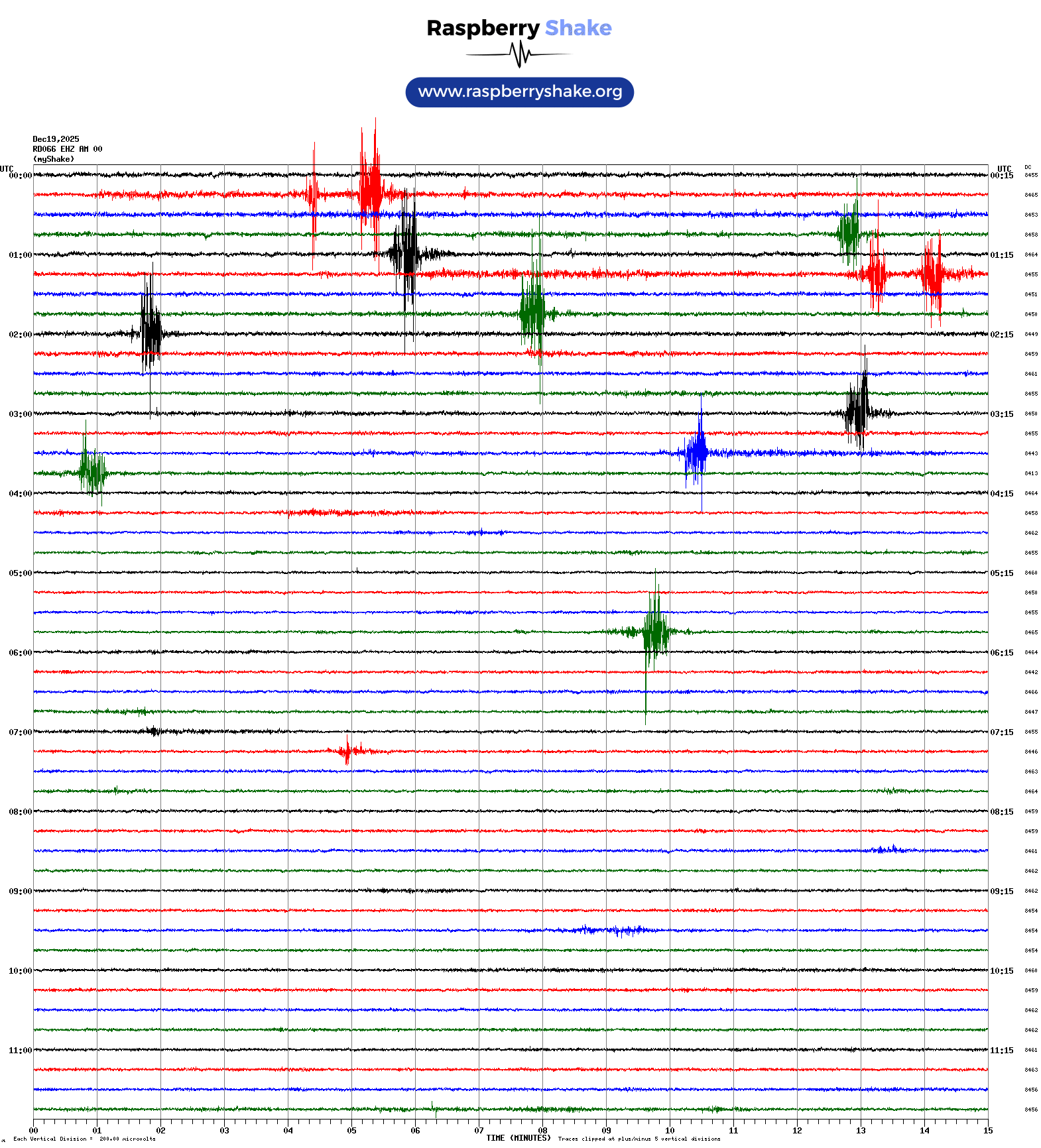Click the 06:00 hour label on left axis

tap(20, 653)
